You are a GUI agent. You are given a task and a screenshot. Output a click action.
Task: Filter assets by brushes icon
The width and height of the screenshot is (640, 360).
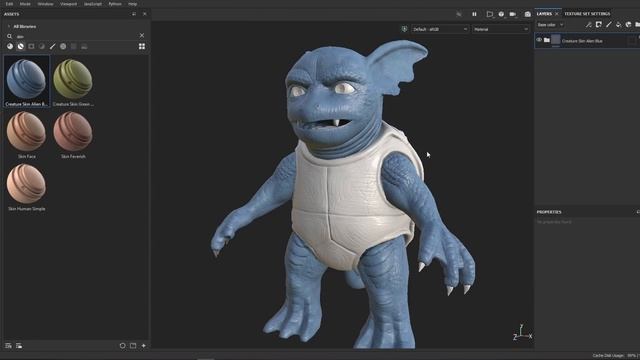52,47
